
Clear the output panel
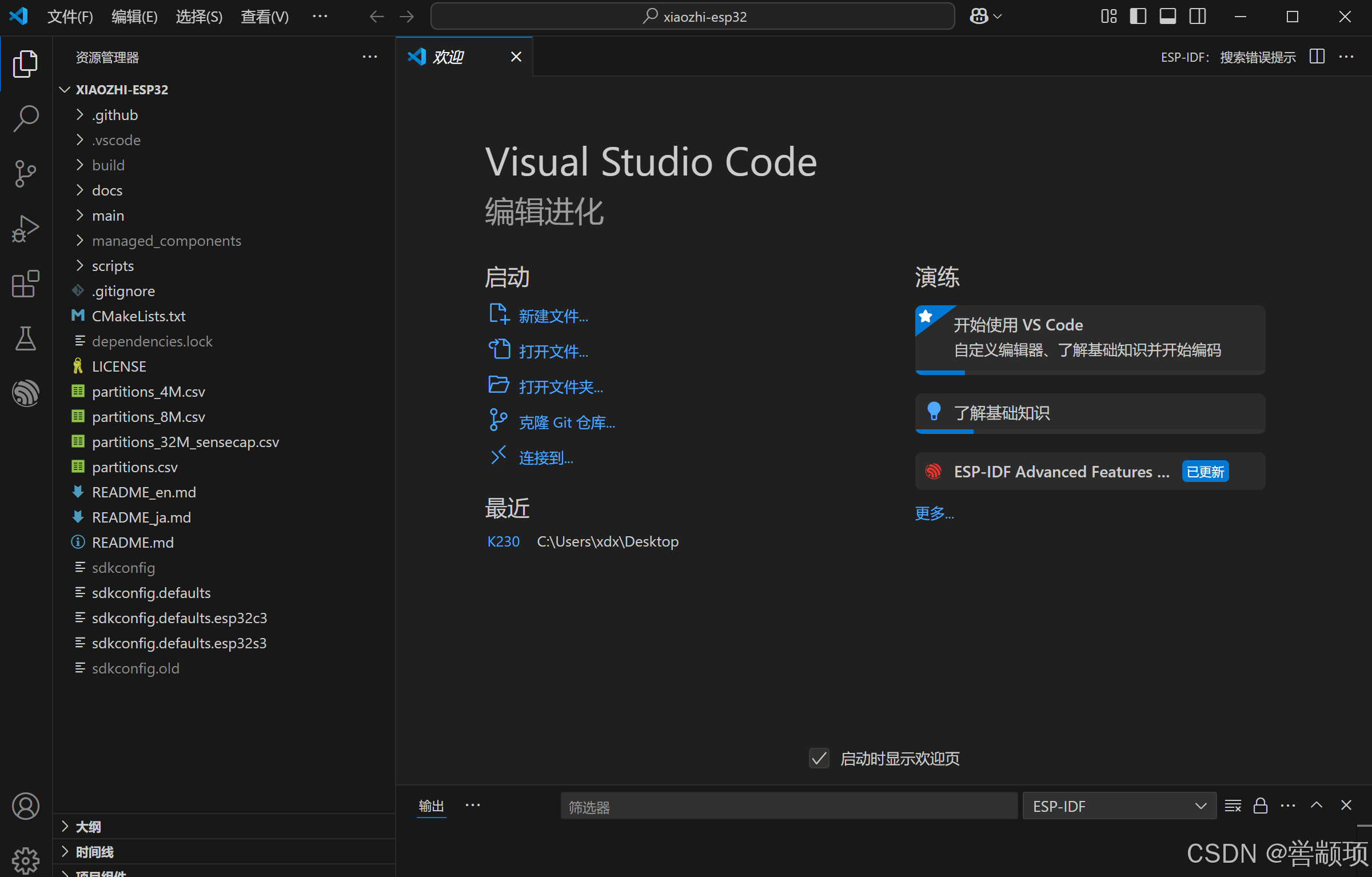coord(1233,806)
